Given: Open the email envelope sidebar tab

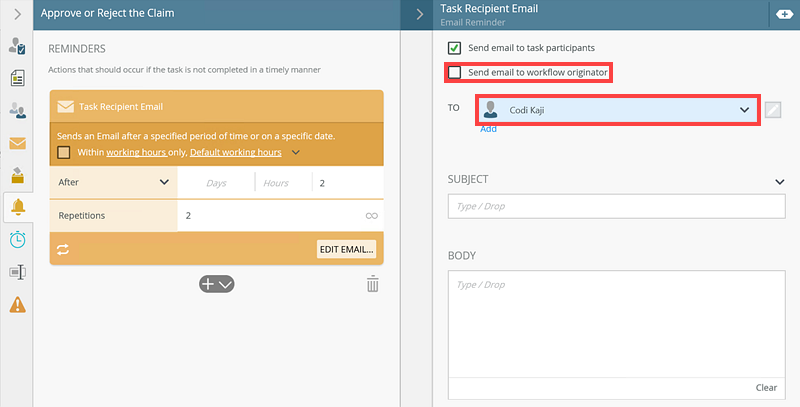Looking at the screenshot, I should click(x=17, y=143).
